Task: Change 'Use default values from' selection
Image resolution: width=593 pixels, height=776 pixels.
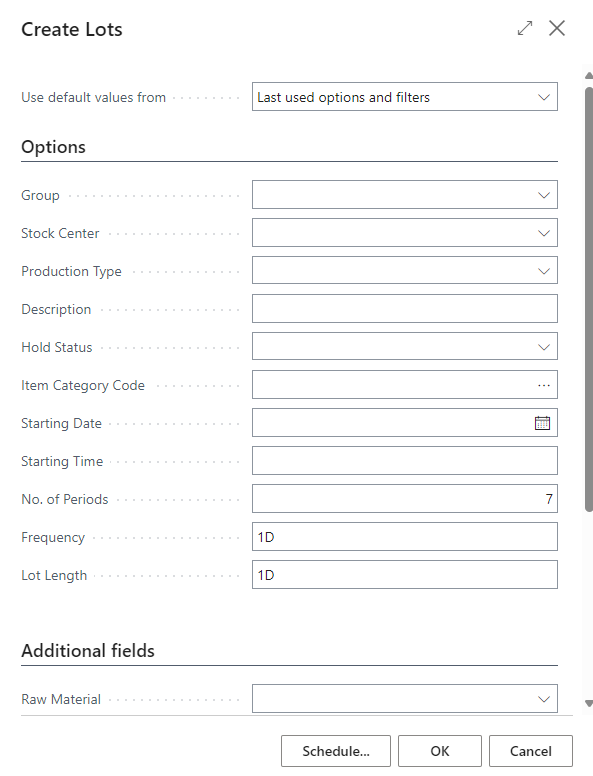Action: [405, 97]
